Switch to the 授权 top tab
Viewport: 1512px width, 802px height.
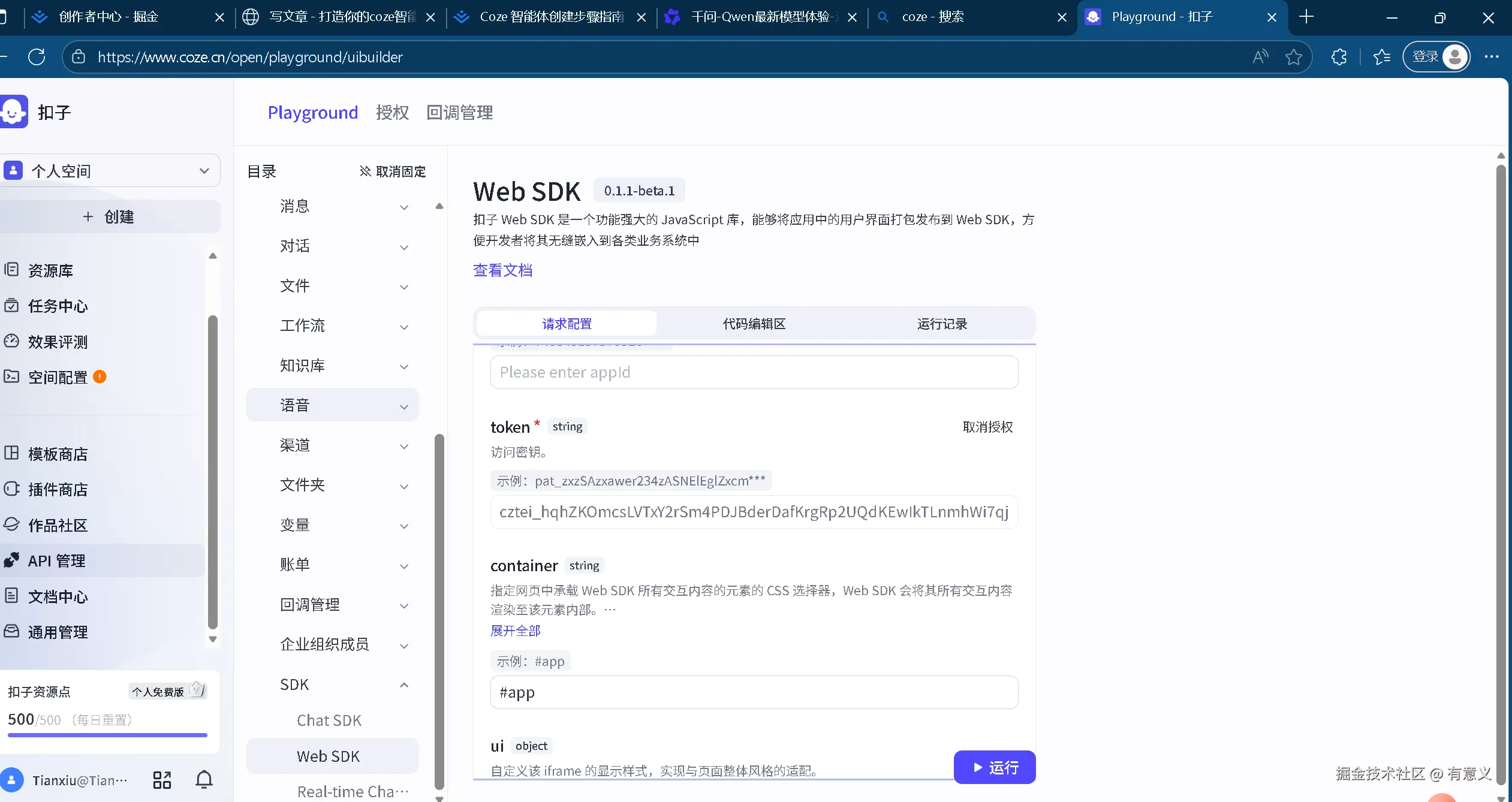(x=392, y=113)
